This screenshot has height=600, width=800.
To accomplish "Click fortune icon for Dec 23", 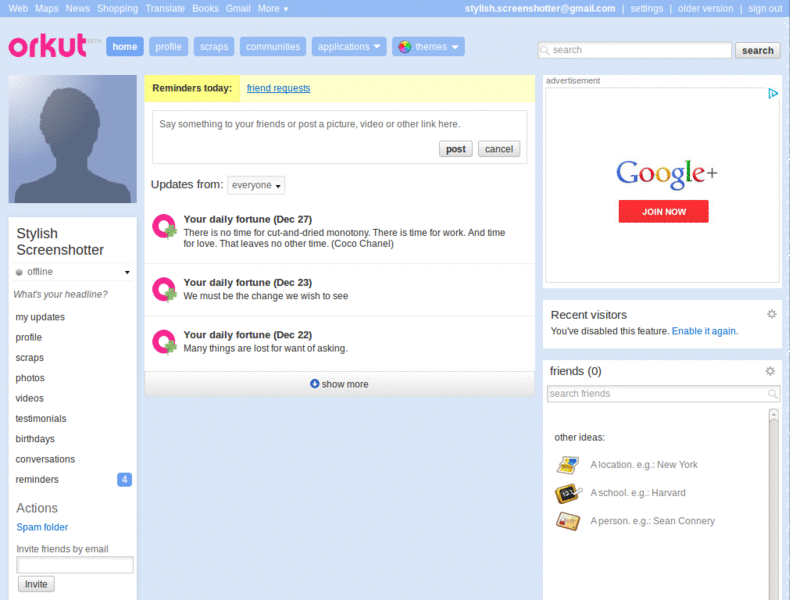I will click(x=164, y=290).
